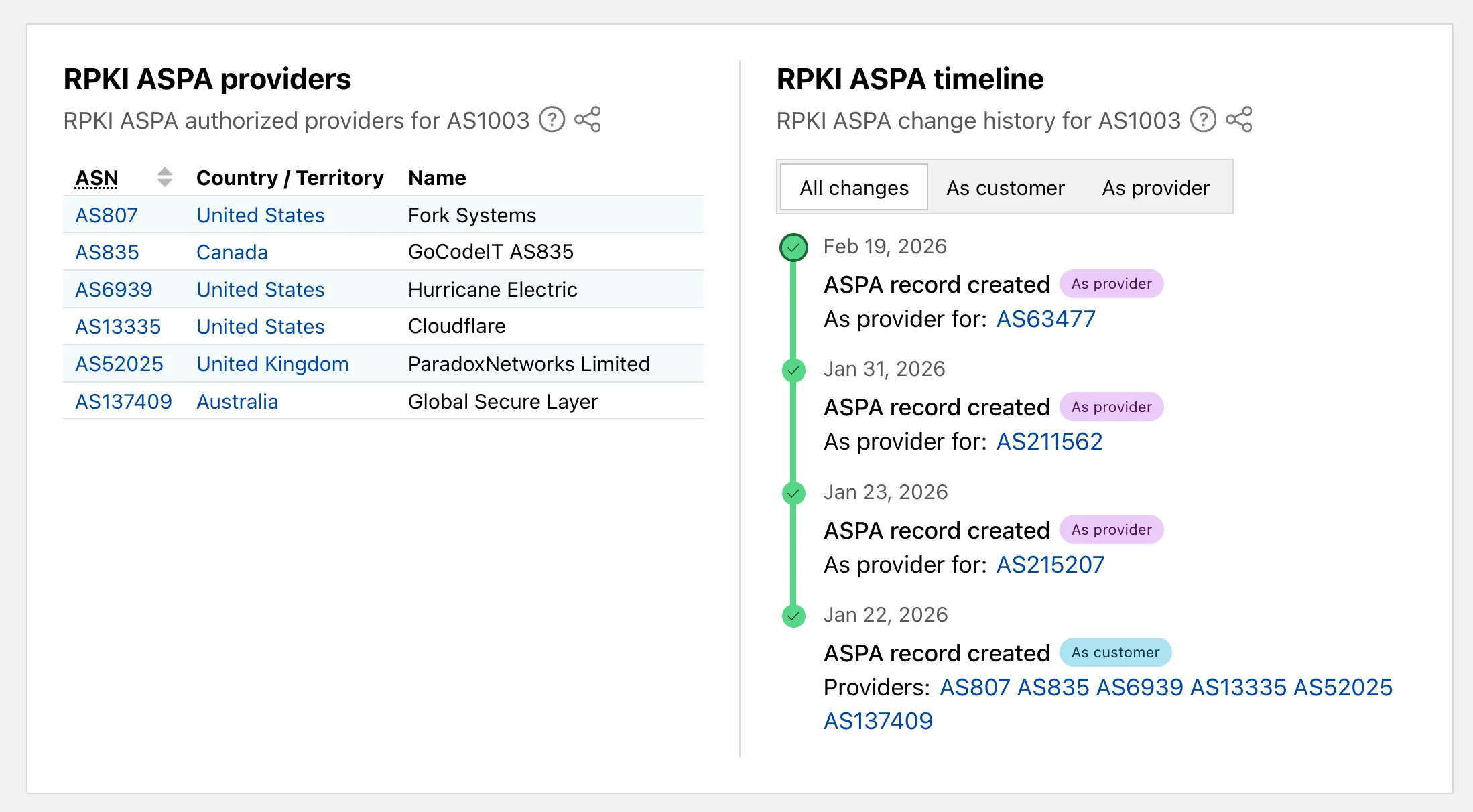1473x812 pixels.
Task: Switch to the As customer tab
Action: click(x=1005, y=188)
